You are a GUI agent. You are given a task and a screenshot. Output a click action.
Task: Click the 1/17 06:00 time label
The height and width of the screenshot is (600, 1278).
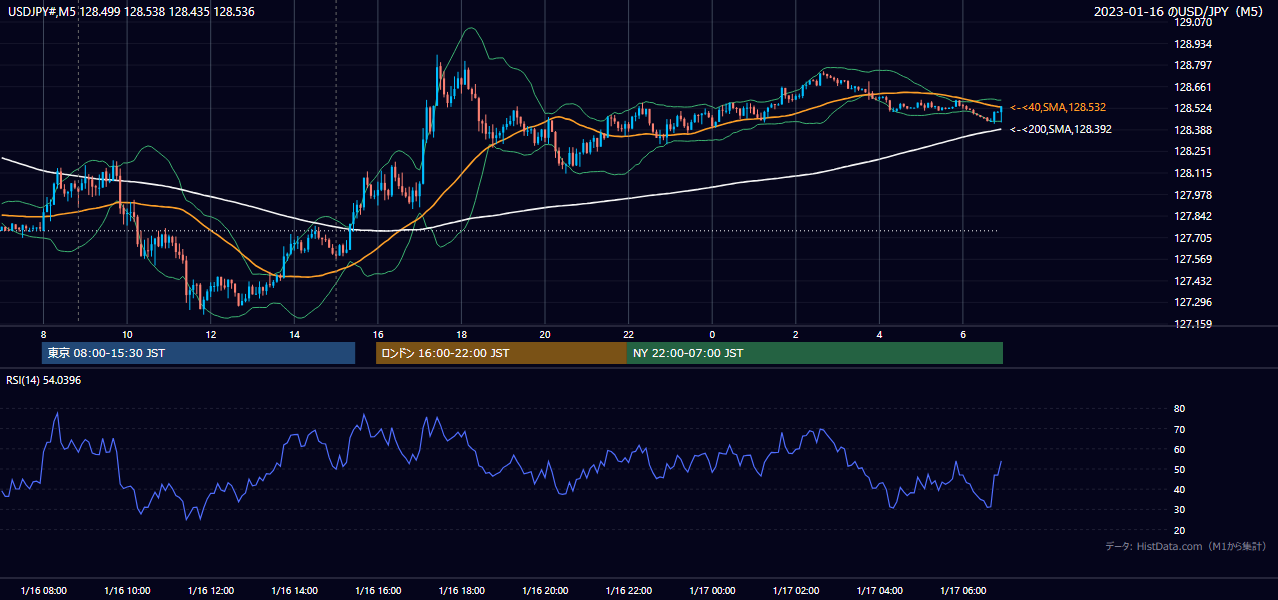pyautogui.click(x=963, y=591)
